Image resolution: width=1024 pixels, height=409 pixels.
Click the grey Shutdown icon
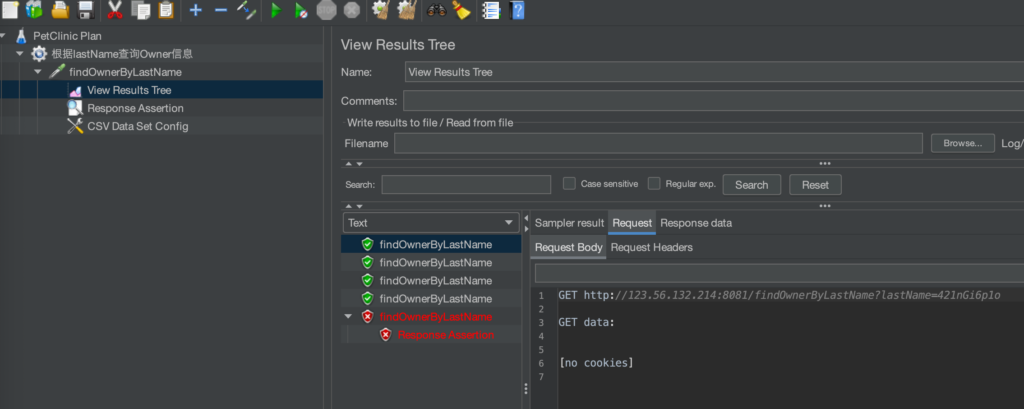coord(351,10)
